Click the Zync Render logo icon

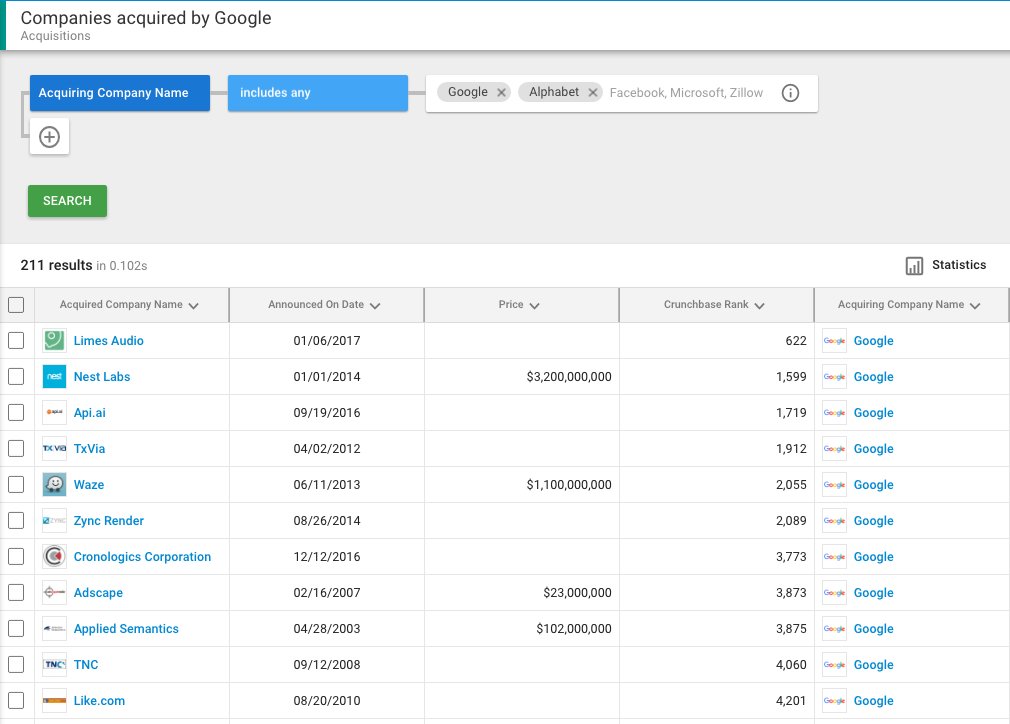54,520
